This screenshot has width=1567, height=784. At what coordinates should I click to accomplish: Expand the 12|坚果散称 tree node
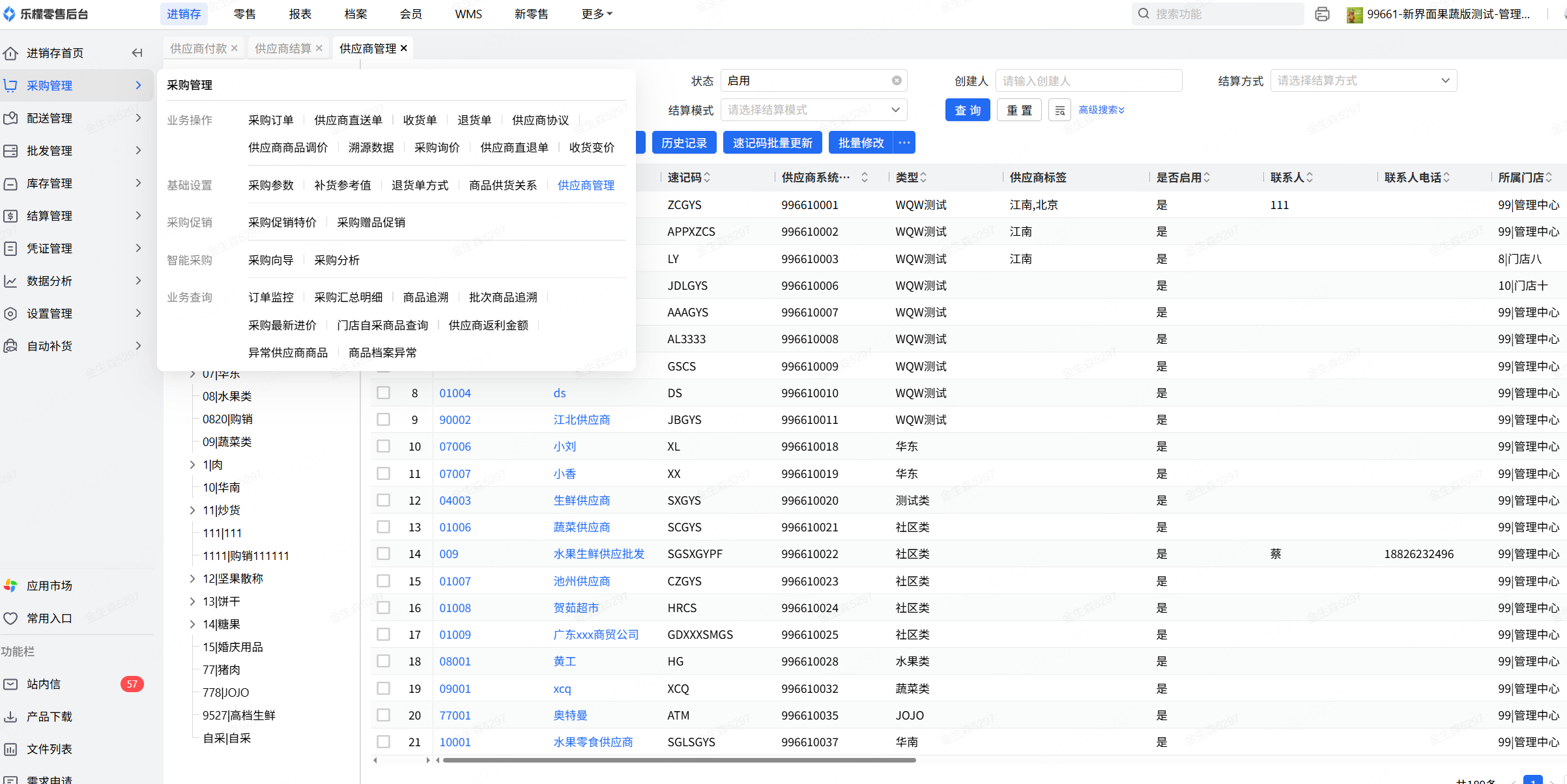192,578
